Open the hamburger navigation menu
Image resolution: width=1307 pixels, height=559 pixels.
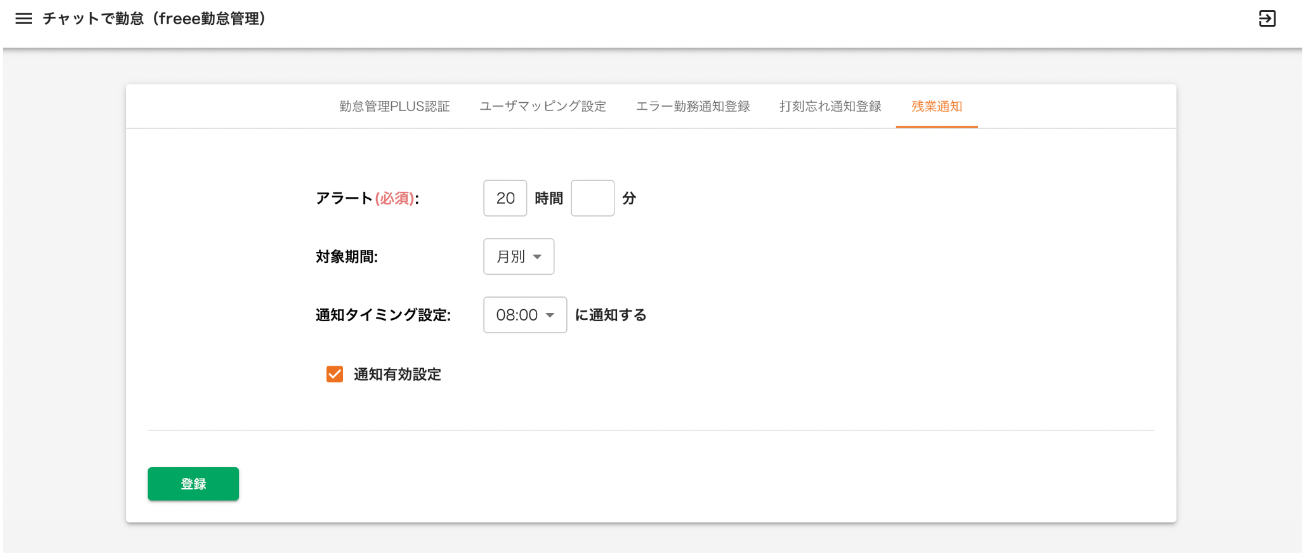point(24,19)
